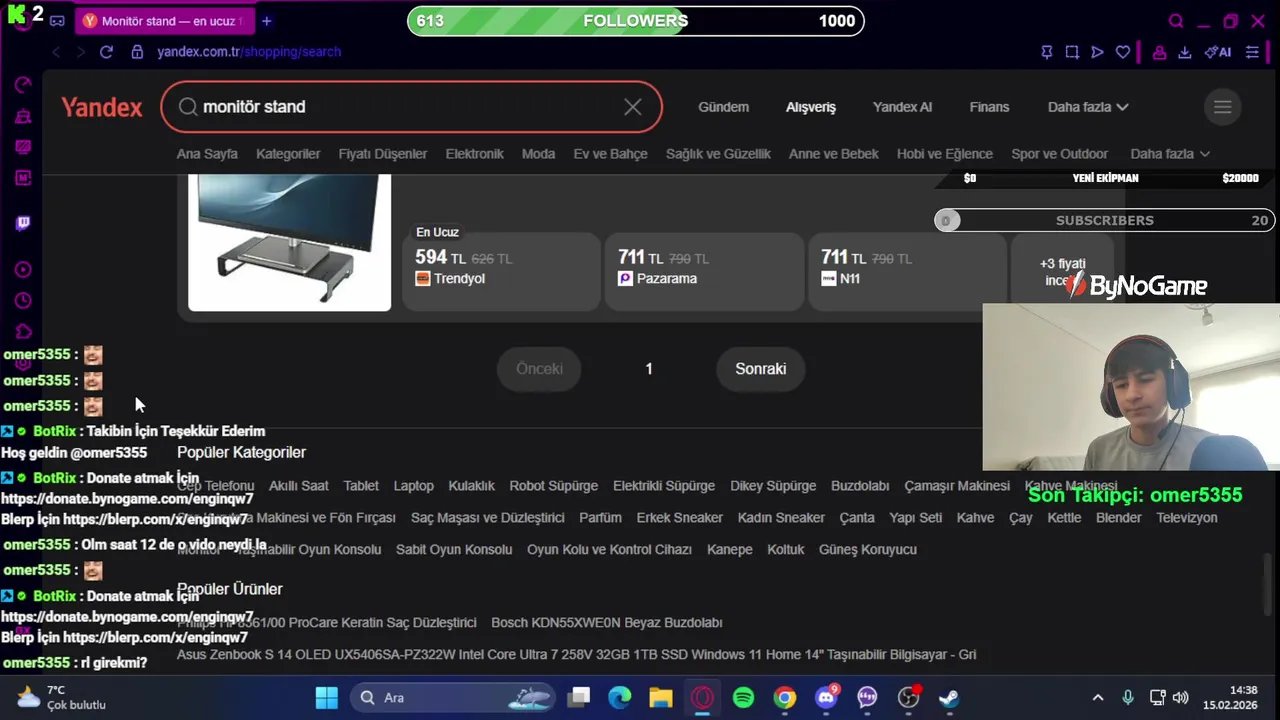Show hidden system tray icons
Viewport: 1280px width, 720px height.
pyautogui.click(x=1097, y=697)
